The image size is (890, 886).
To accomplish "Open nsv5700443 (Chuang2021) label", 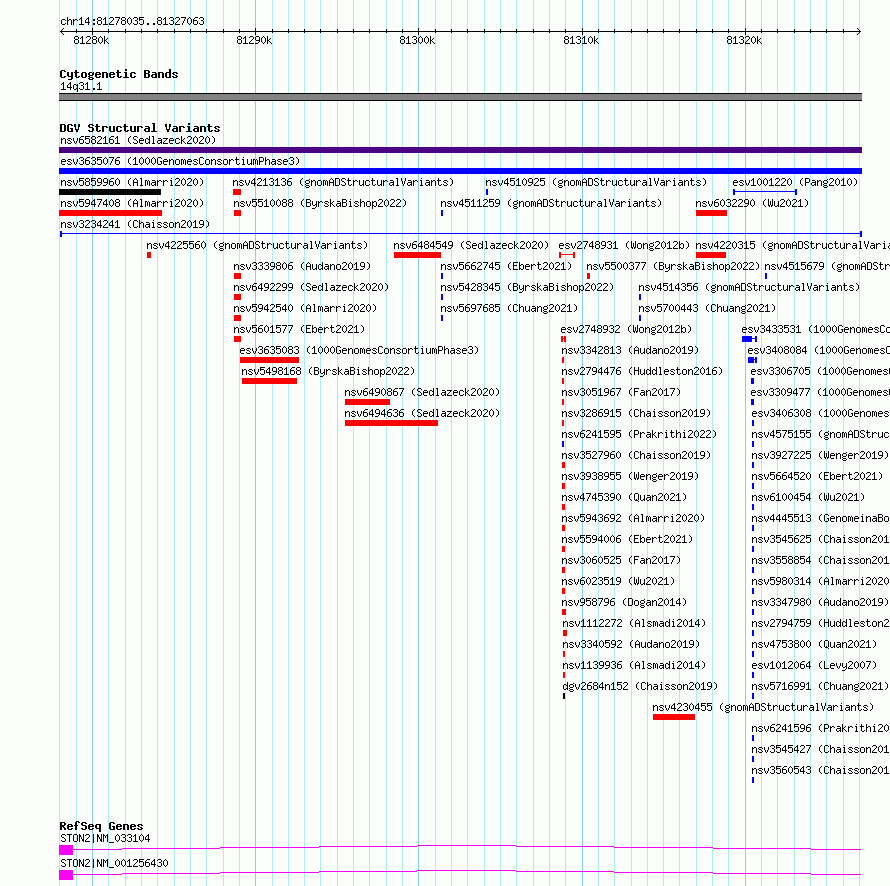I will [x=707, y=308].
